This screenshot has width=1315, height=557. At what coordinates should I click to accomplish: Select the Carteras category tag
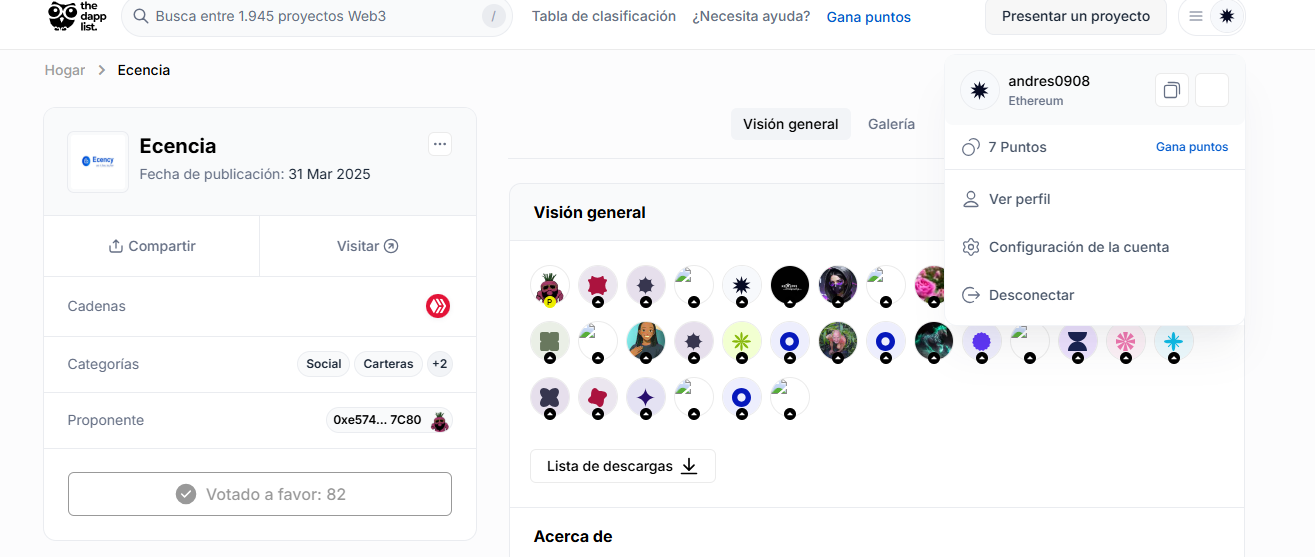tap(388, 364)
